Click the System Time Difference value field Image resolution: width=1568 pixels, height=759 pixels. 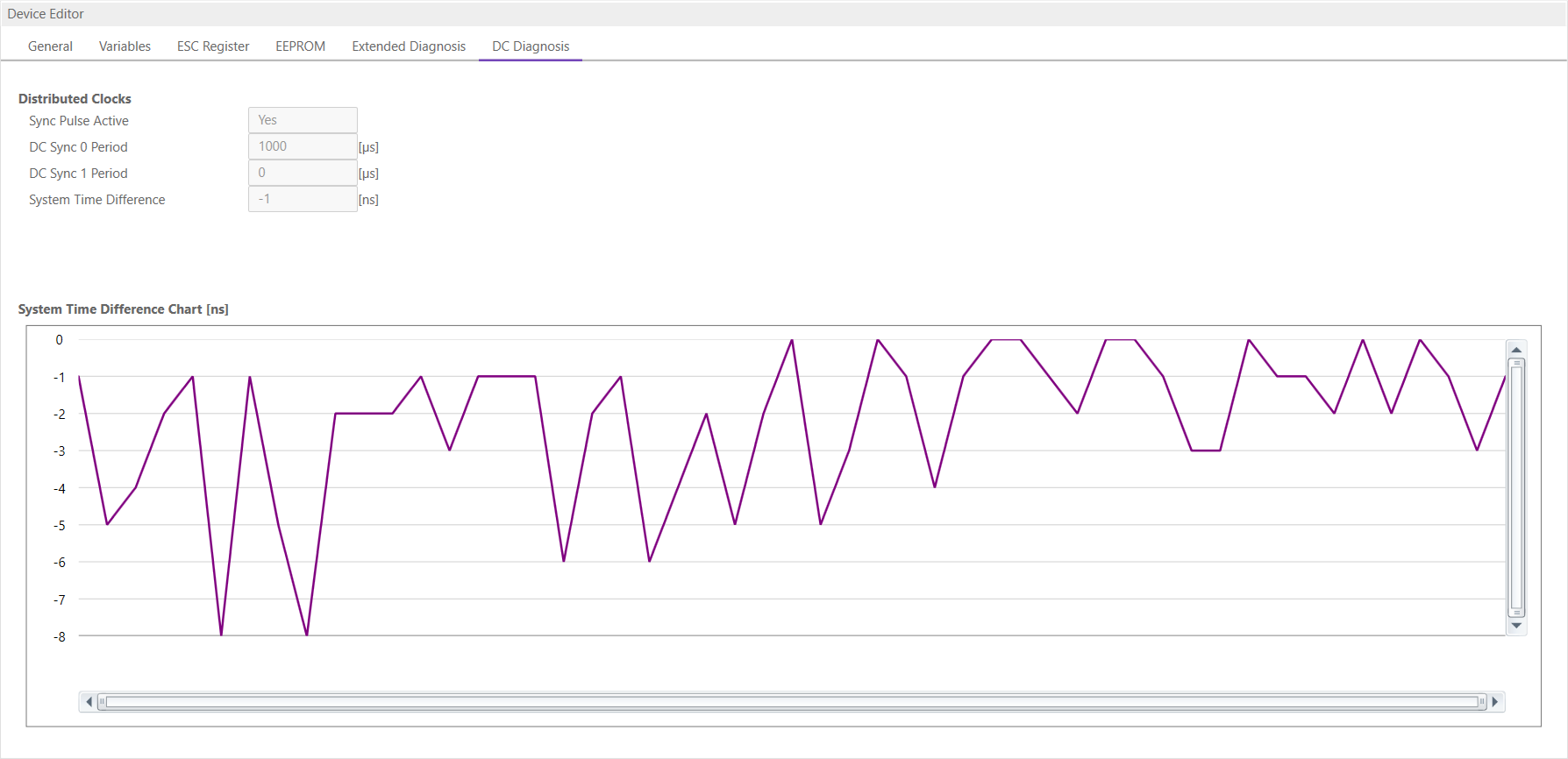[x=303, y=199]
